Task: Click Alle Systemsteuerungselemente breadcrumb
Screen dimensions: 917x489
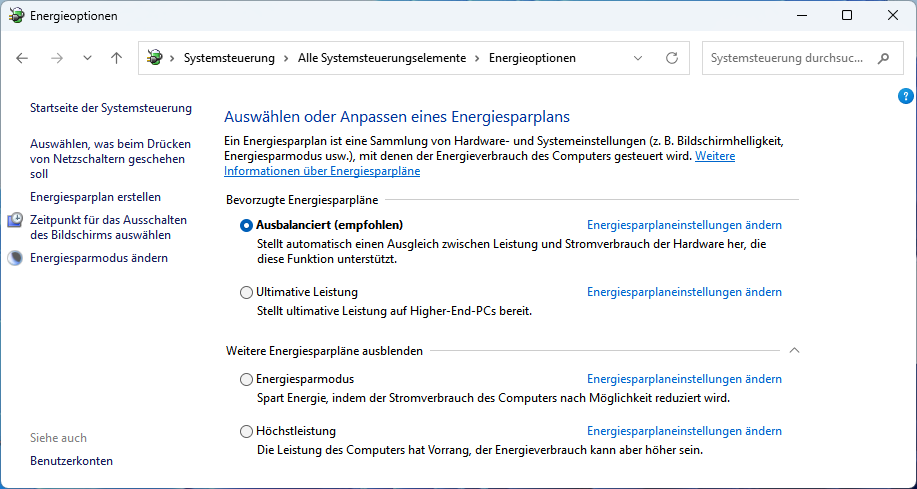Action: coord(381,58)
